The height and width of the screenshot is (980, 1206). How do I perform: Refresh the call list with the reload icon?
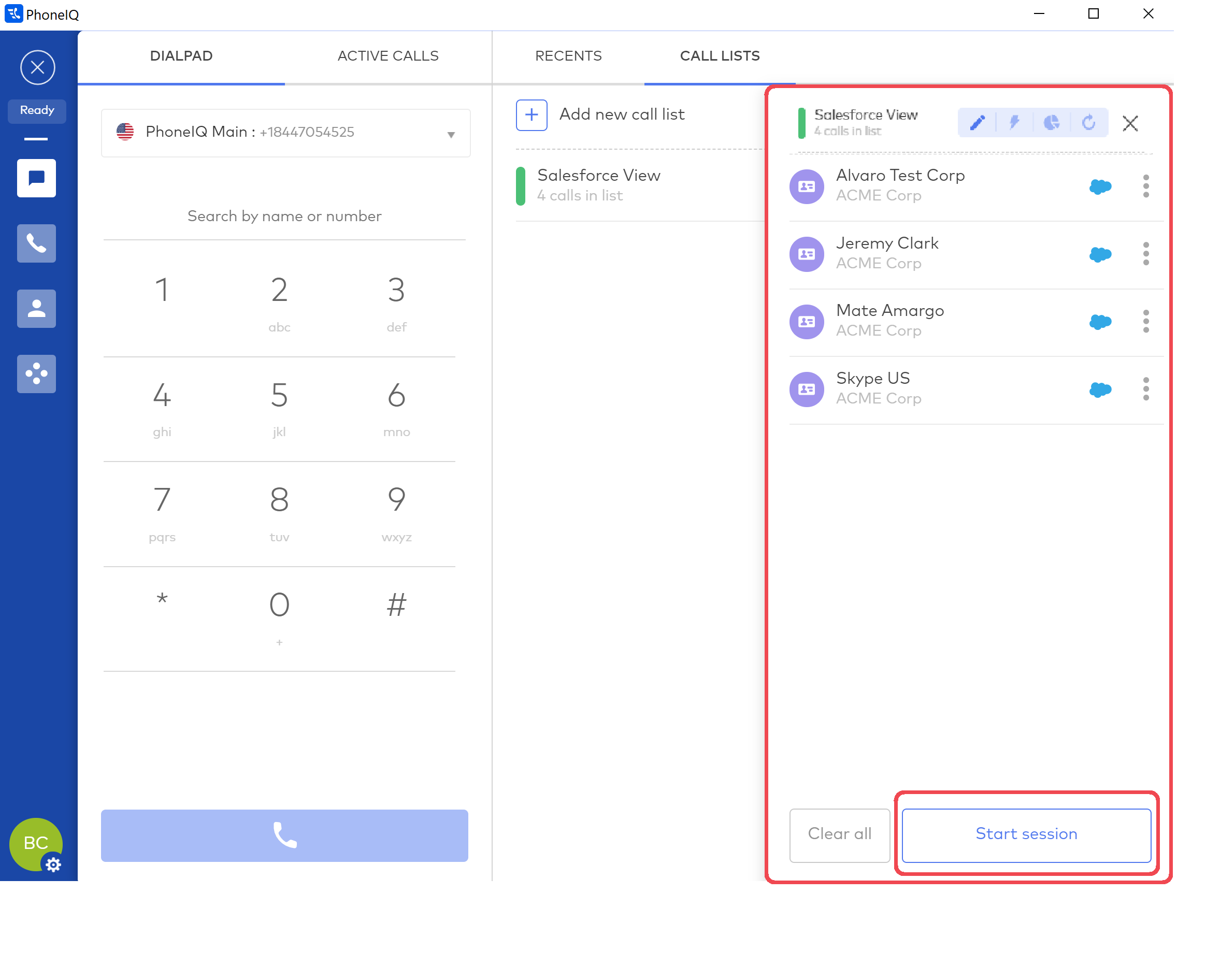[1088, 122]
